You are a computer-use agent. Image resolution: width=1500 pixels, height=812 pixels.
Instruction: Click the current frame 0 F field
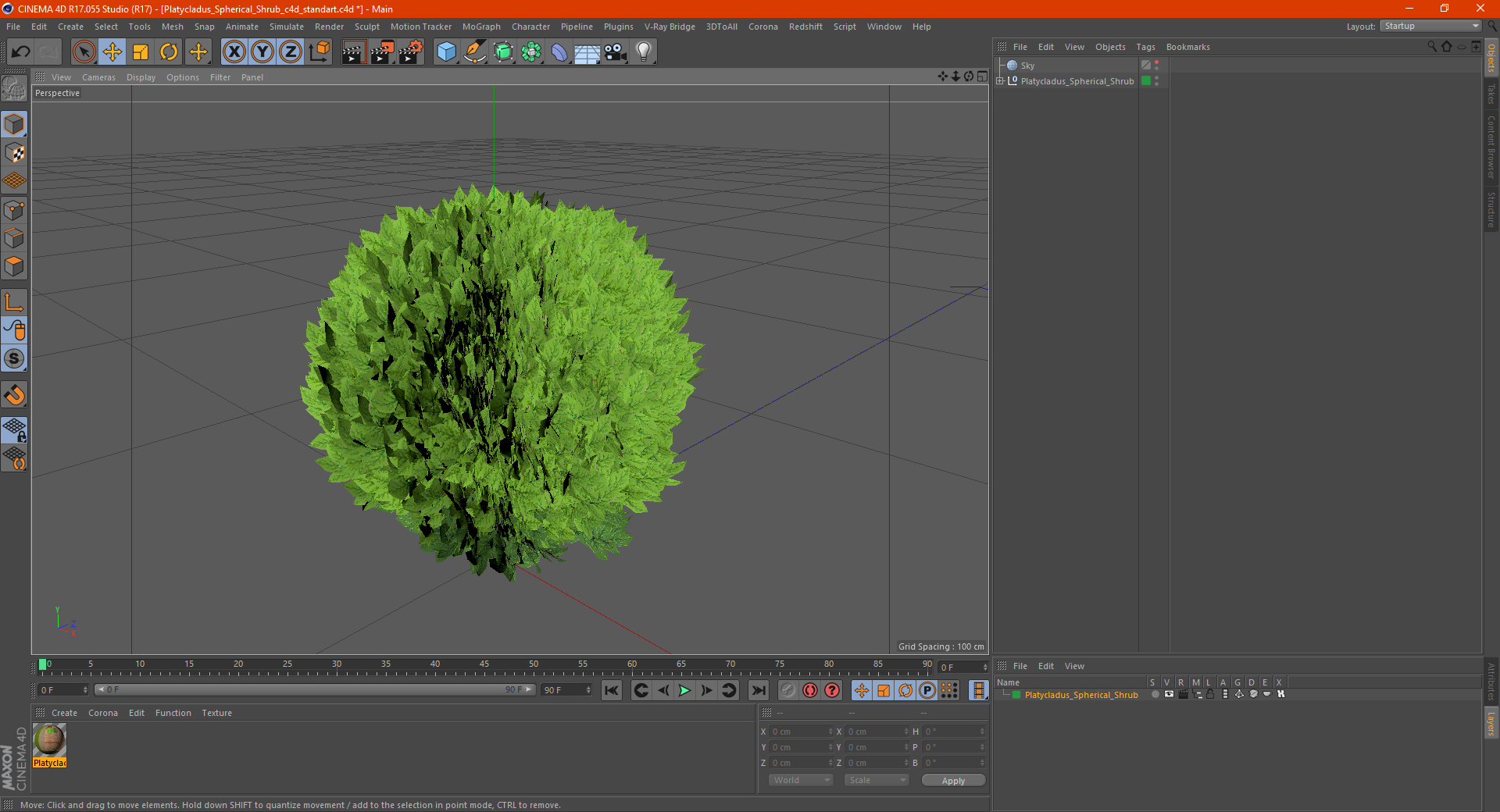pyautogui.click(x=63, y=690)
